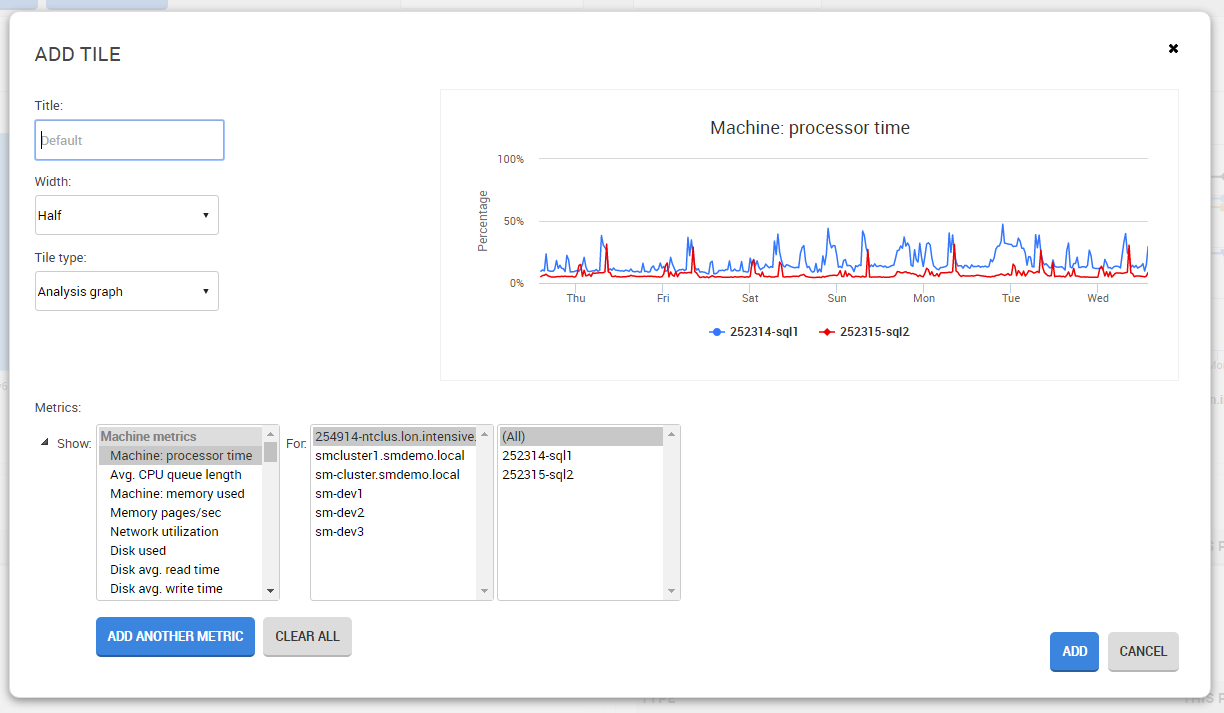Close the Add Tile dialog with X

click(x=1173, y=48)
